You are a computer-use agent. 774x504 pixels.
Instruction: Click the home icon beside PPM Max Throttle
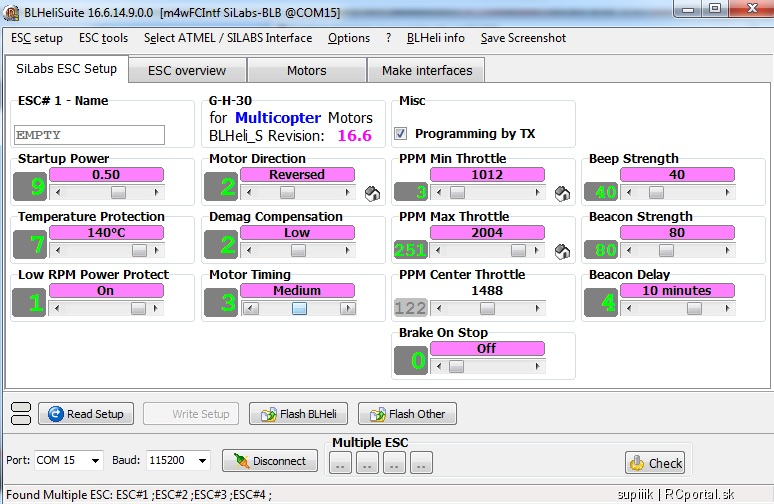[562, 251]
